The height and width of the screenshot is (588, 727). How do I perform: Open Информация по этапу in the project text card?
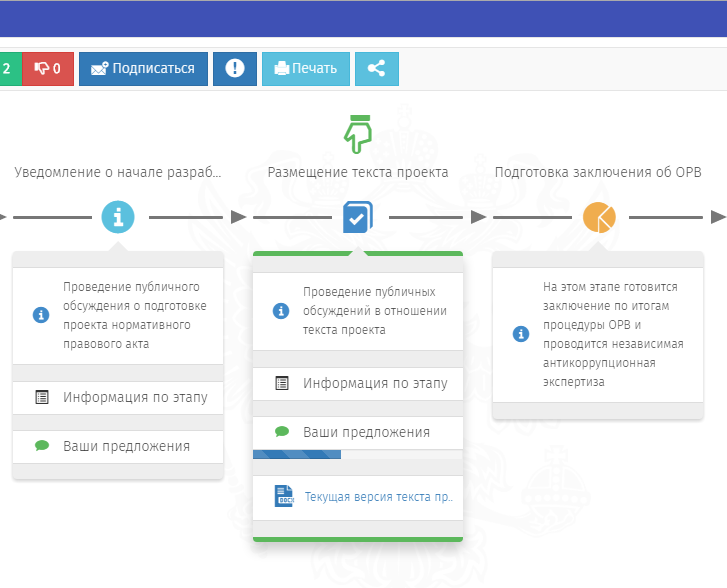[358, 383]
